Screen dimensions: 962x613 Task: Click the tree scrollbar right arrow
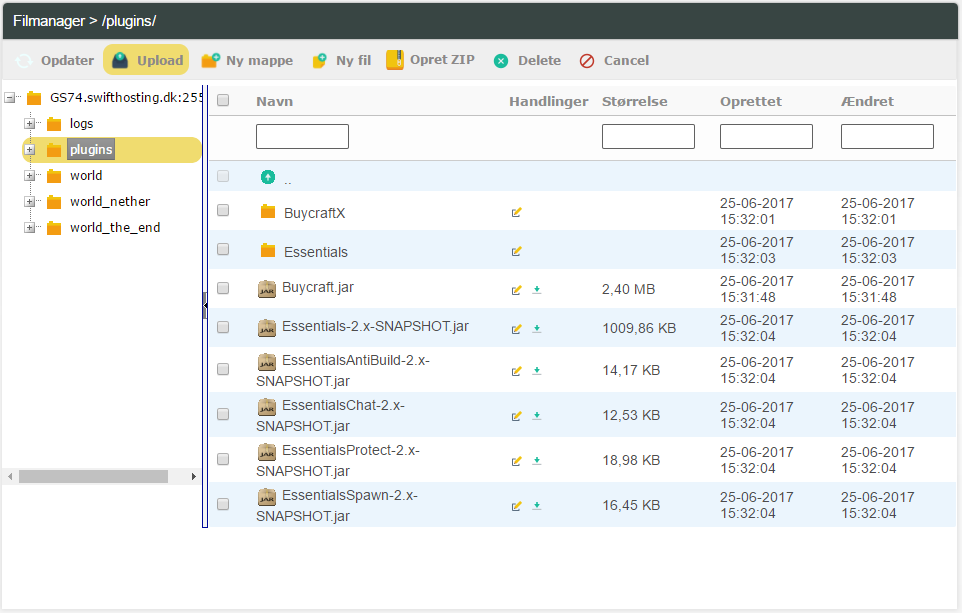(194, 477)
